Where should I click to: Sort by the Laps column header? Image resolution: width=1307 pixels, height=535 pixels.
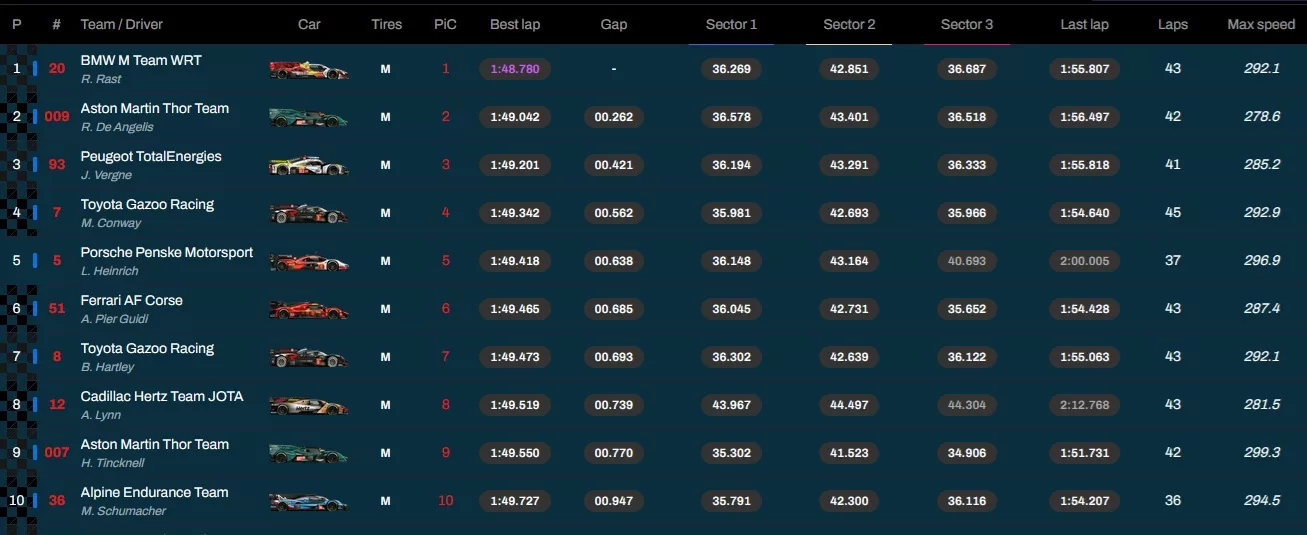click(1173, 24)
